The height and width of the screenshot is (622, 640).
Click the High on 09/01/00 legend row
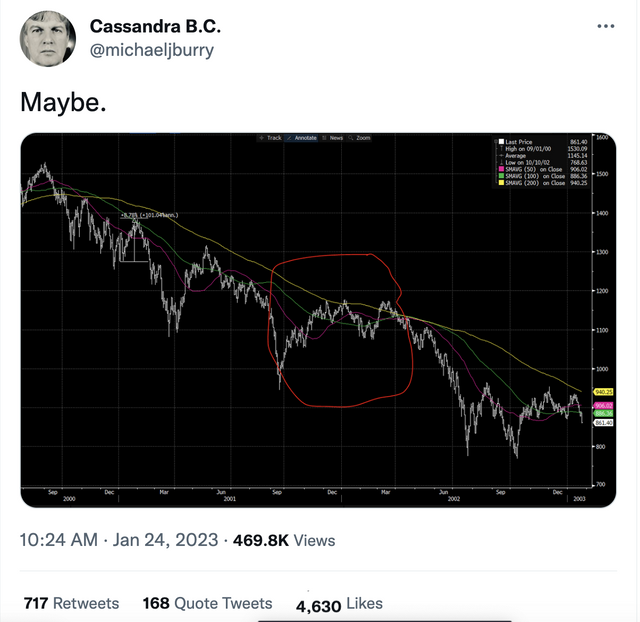pos(542,149)
